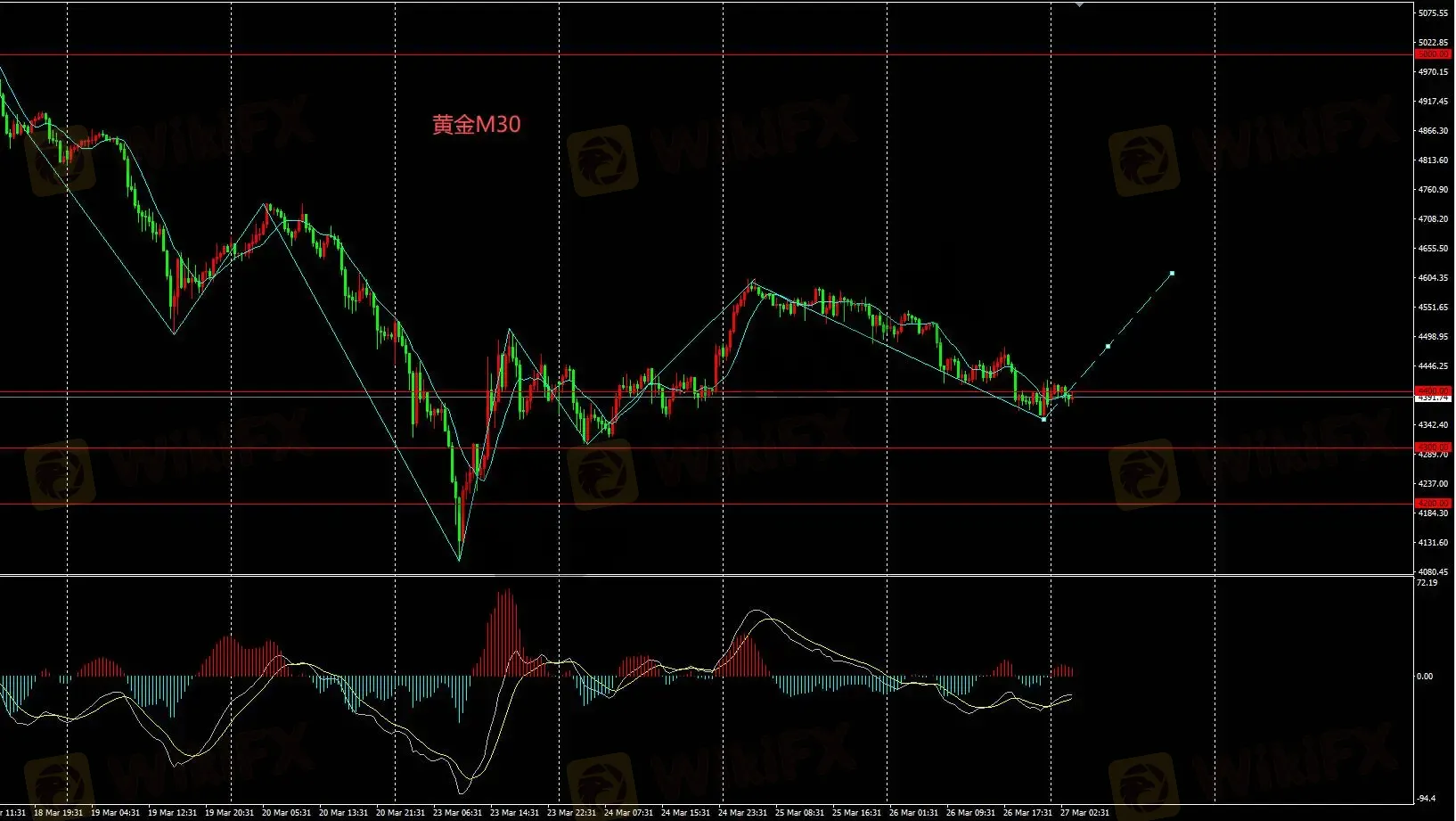Click the 4604.35 price axis label
1456x821 pixels.
pyautogui.click(x=1433, y=278)
